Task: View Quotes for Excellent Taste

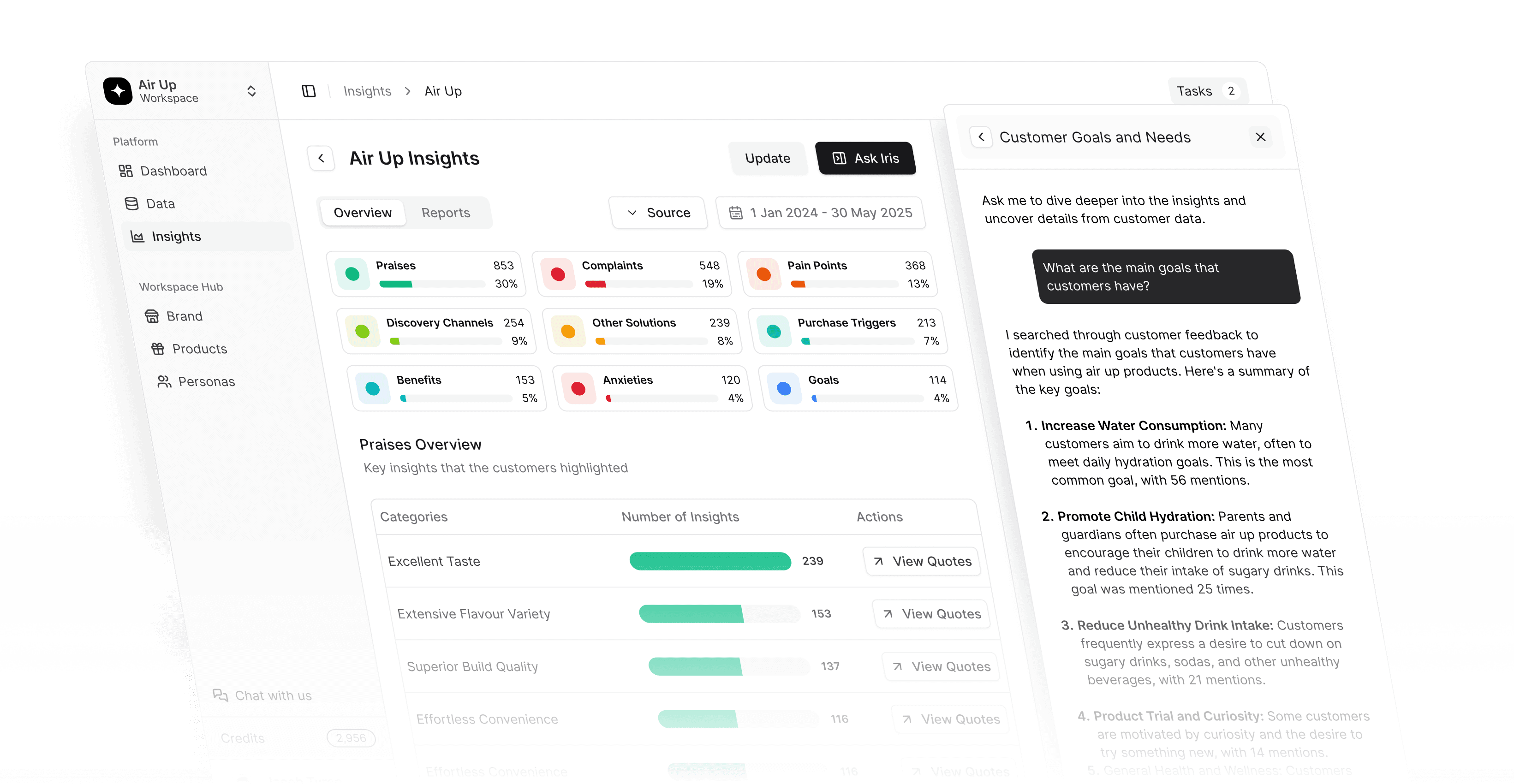Action: coord(922,561)
